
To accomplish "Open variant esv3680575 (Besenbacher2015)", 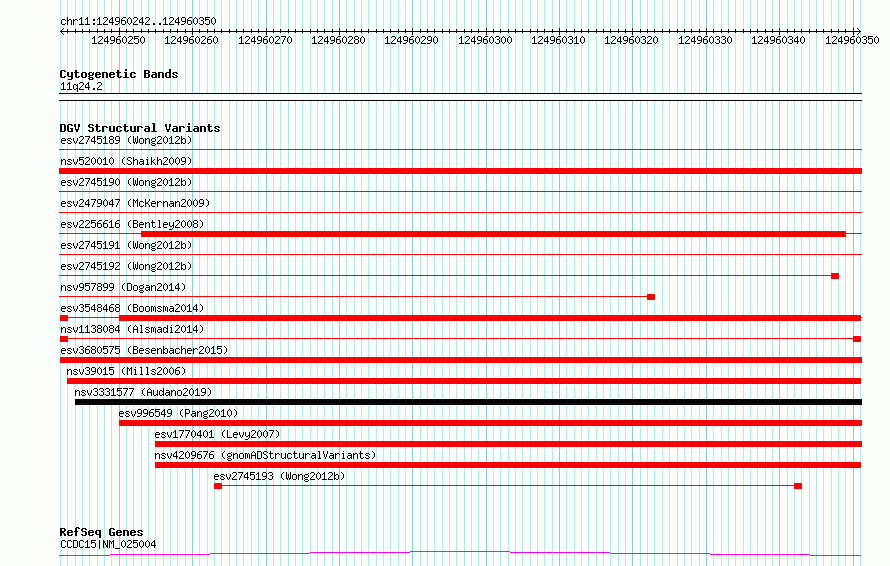I will click(144, 350).
